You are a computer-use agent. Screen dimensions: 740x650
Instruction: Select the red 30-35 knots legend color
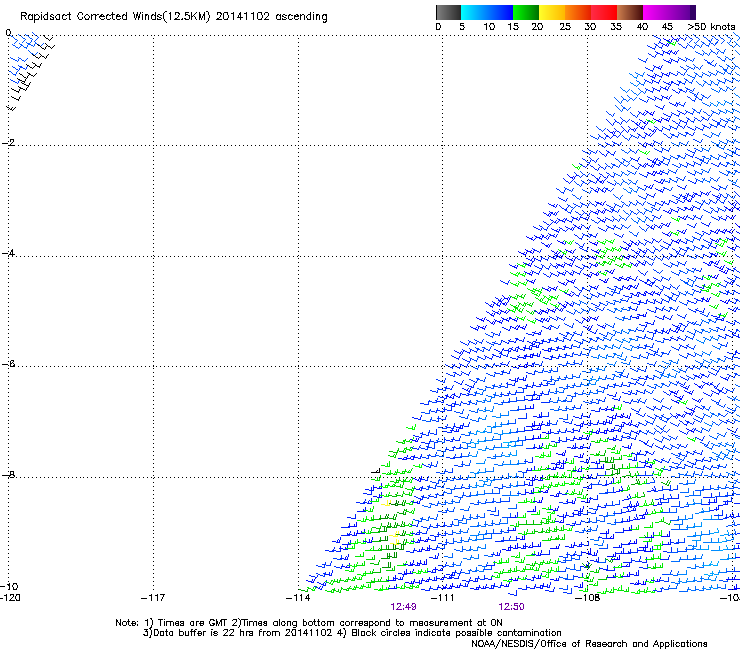604,12
